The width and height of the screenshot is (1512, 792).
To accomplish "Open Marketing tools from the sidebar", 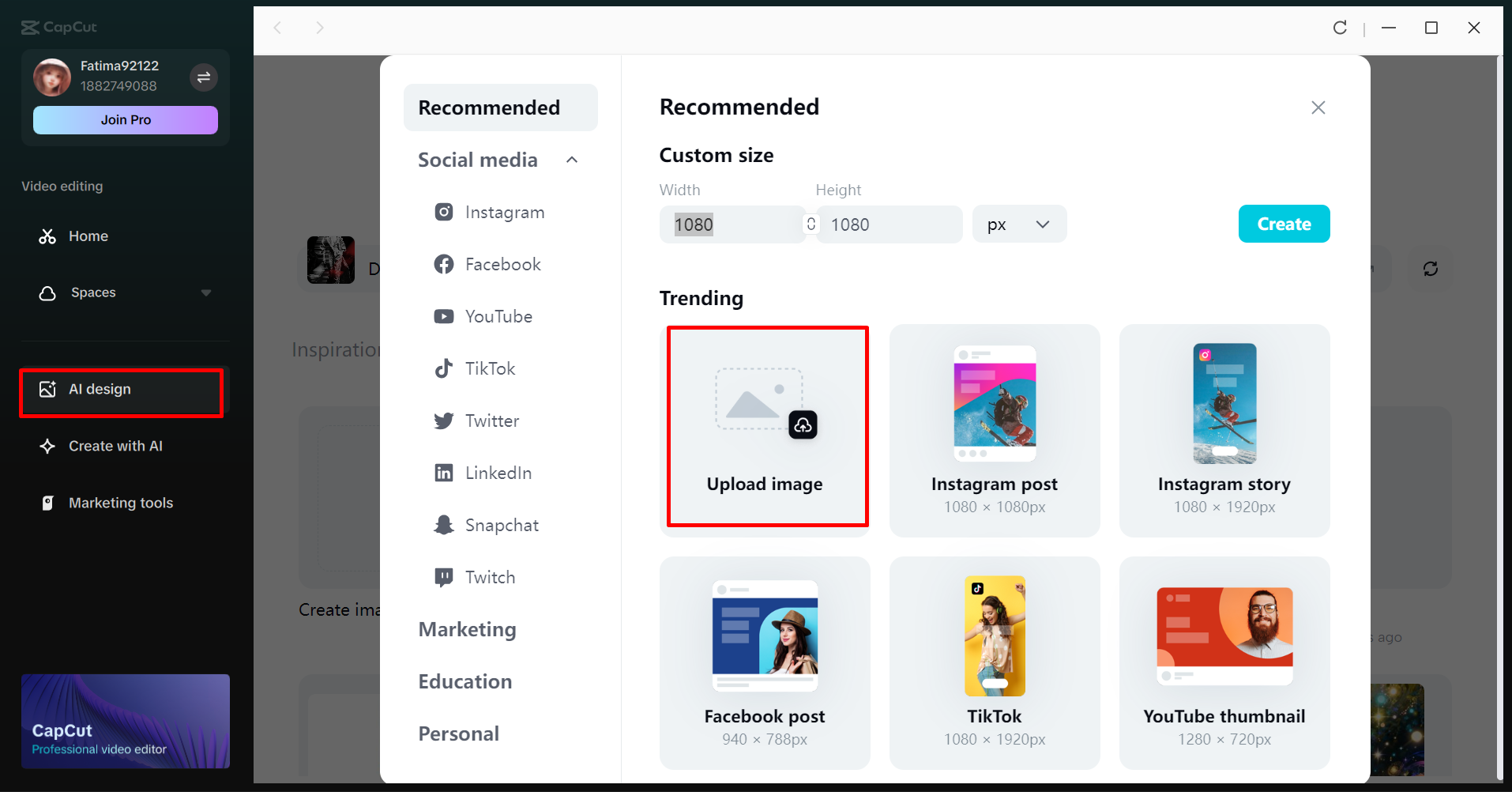I will click(120, 503).
